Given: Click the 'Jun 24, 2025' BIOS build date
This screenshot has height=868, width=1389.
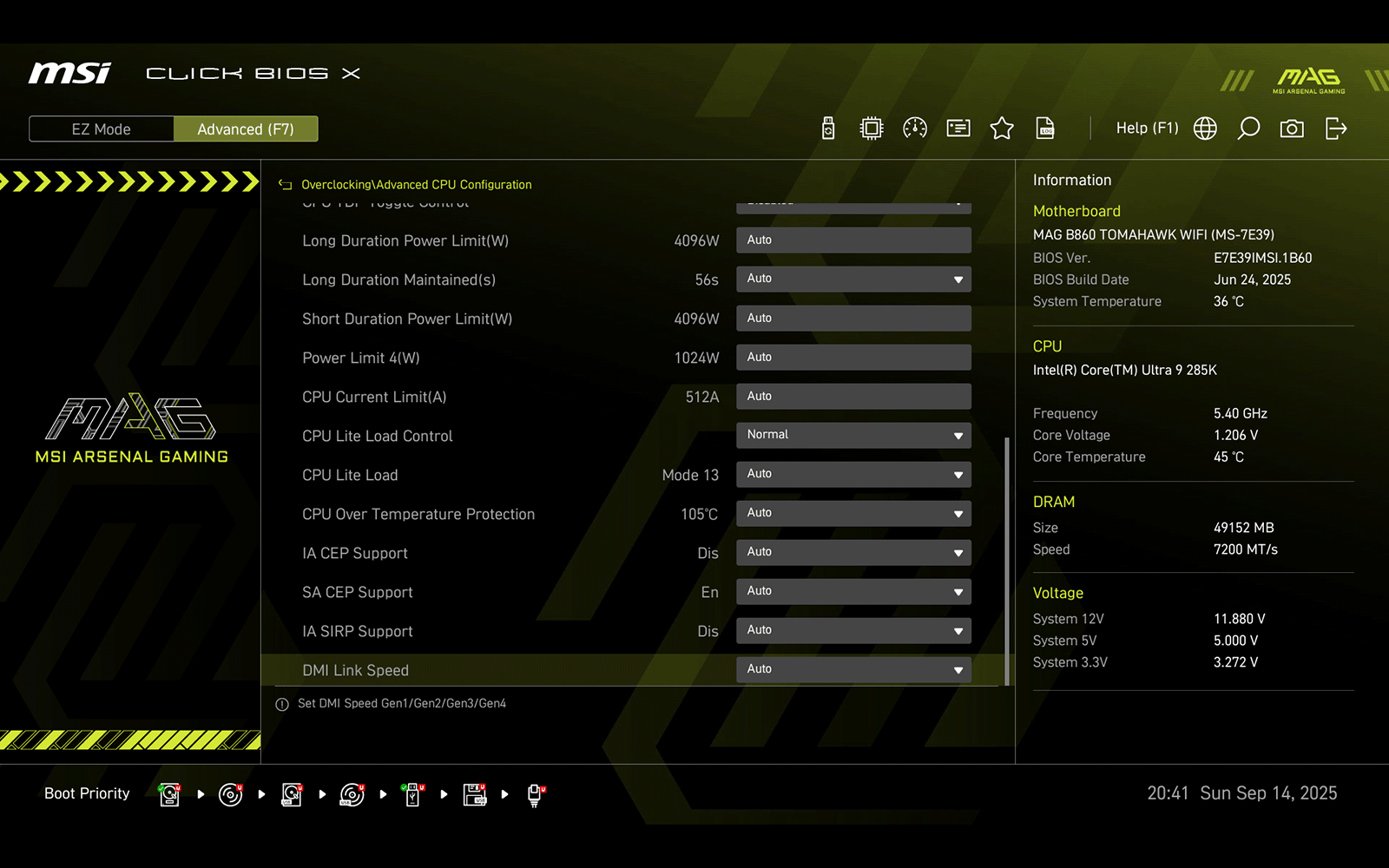Looking at the screenshot, I should pos(1252,279).
